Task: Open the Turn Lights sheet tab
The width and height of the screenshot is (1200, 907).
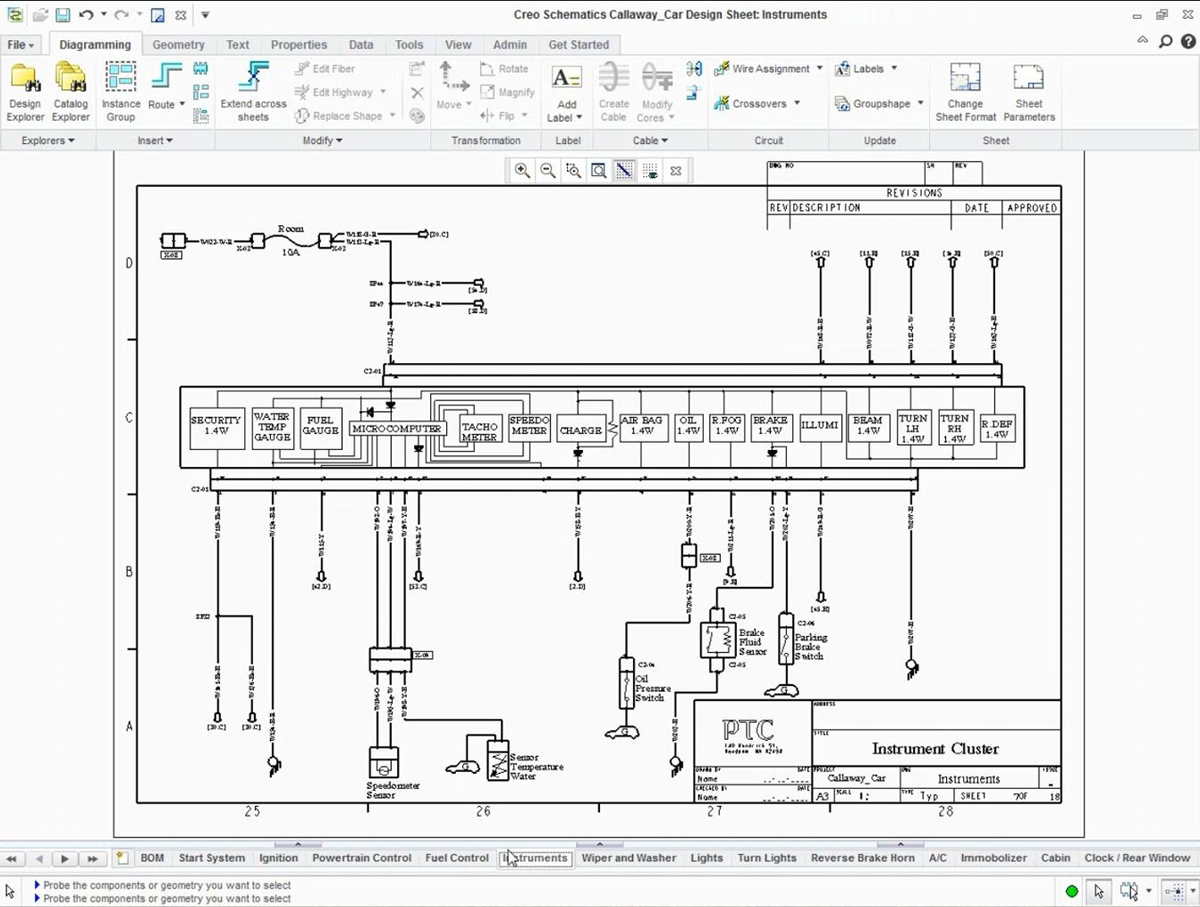Action: pos(767,858)
